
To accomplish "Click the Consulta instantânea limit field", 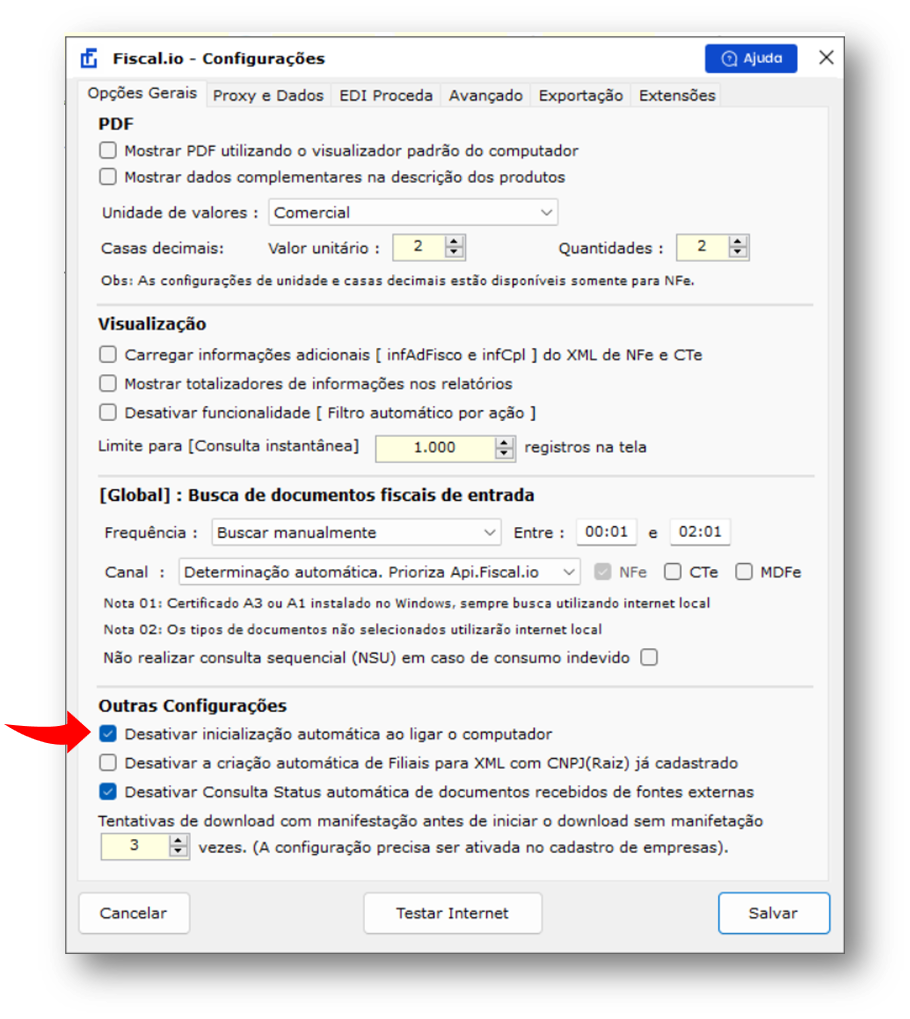I will click(x=436, y=448).
